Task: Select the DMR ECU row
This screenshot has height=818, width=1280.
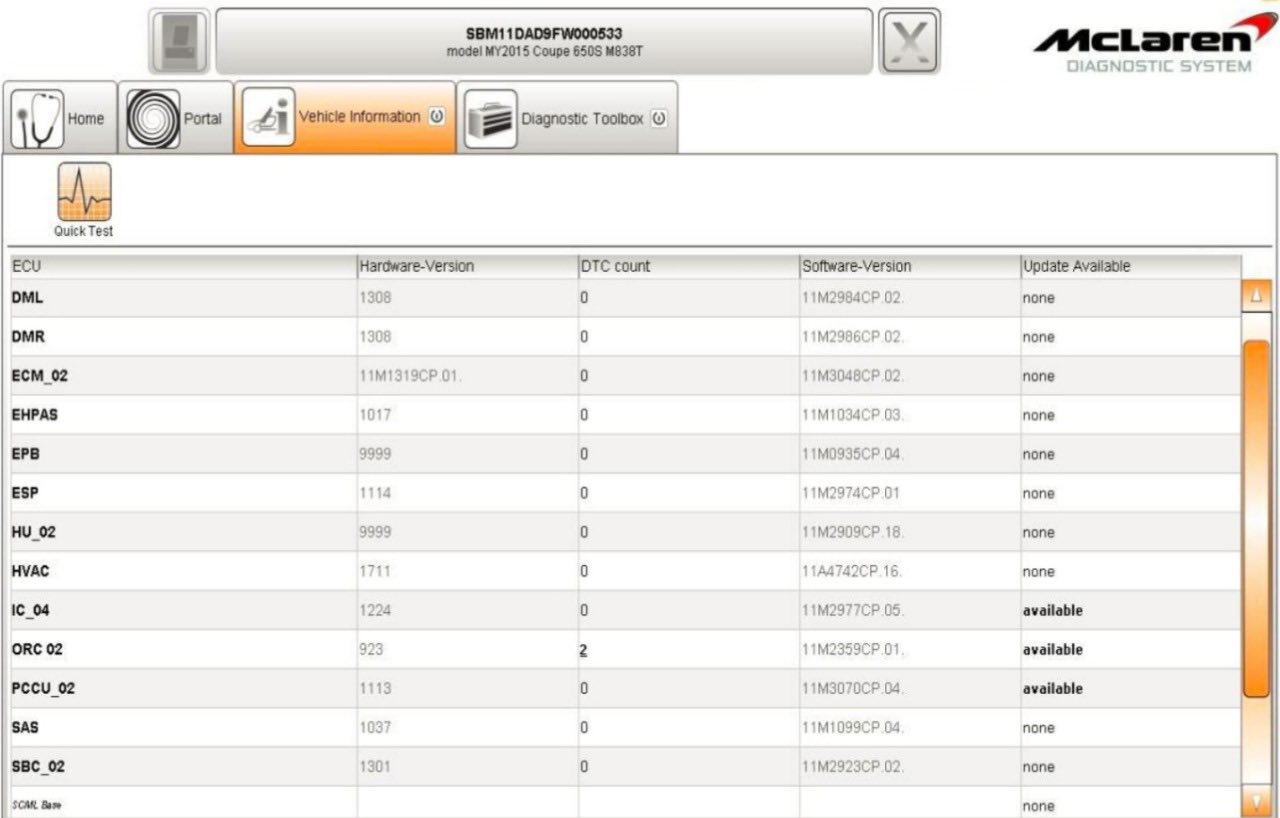Action: pos(625,337)
